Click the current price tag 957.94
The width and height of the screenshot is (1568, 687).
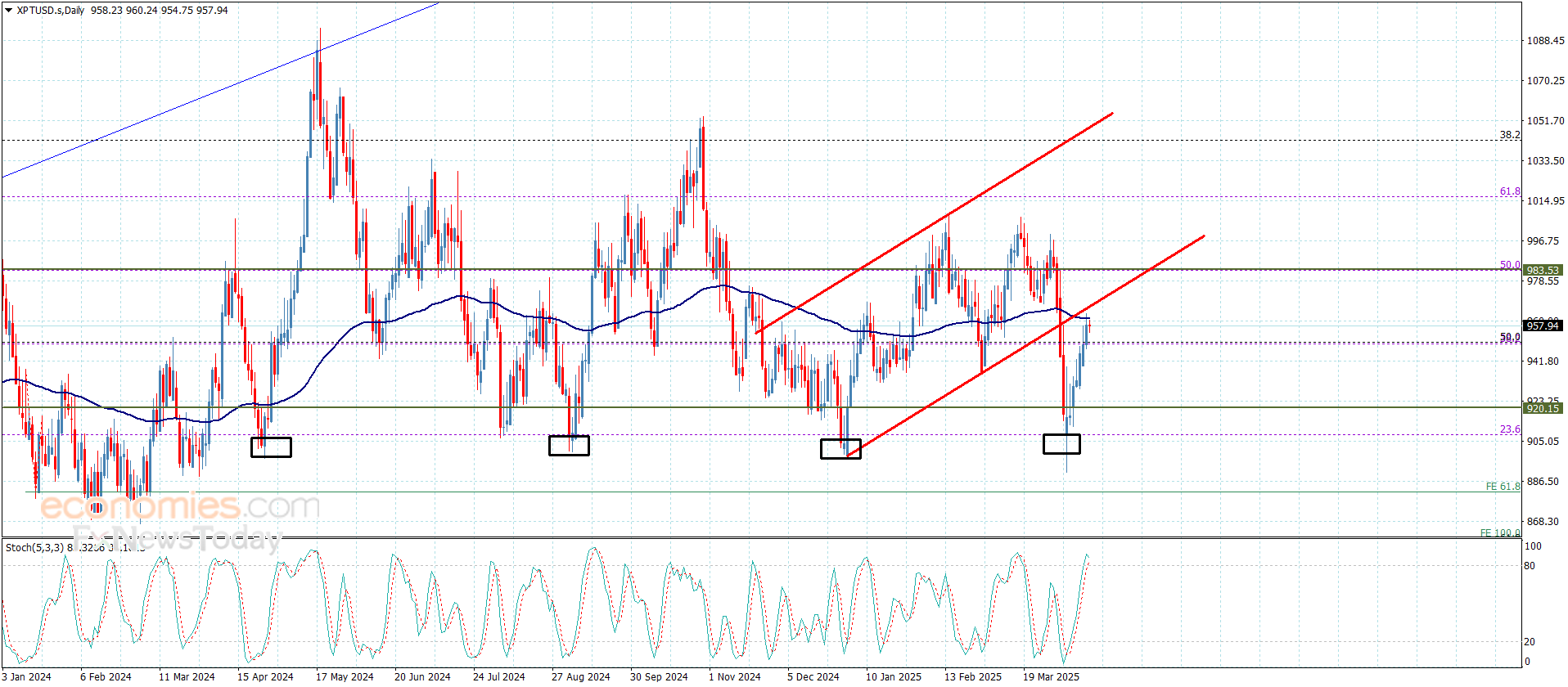click(x=1543, y=326)
